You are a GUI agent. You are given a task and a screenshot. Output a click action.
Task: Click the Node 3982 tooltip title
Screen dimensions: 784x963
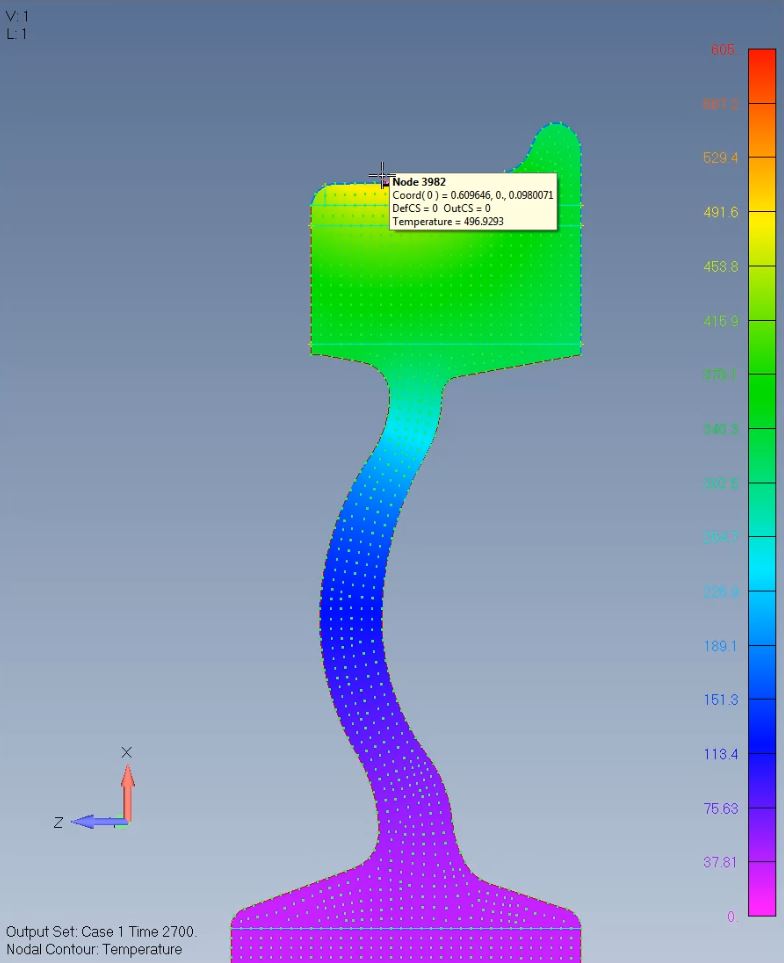(x=419, y=182)
